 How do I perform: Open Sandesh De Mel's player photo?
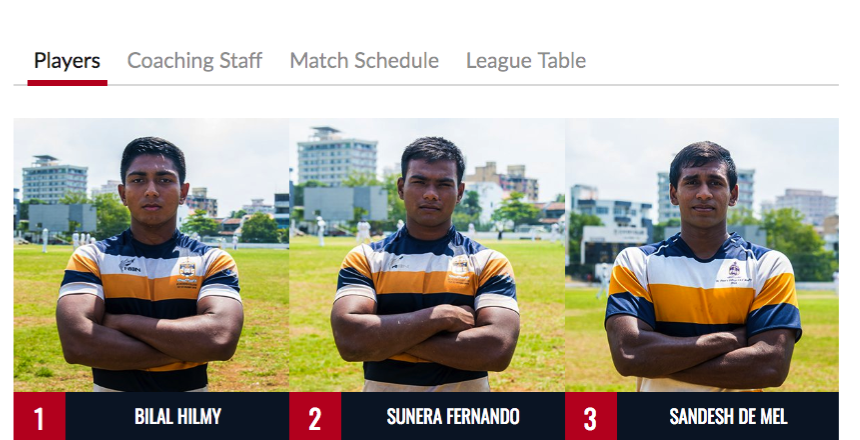pyautogui.click(x=702, y=255)
